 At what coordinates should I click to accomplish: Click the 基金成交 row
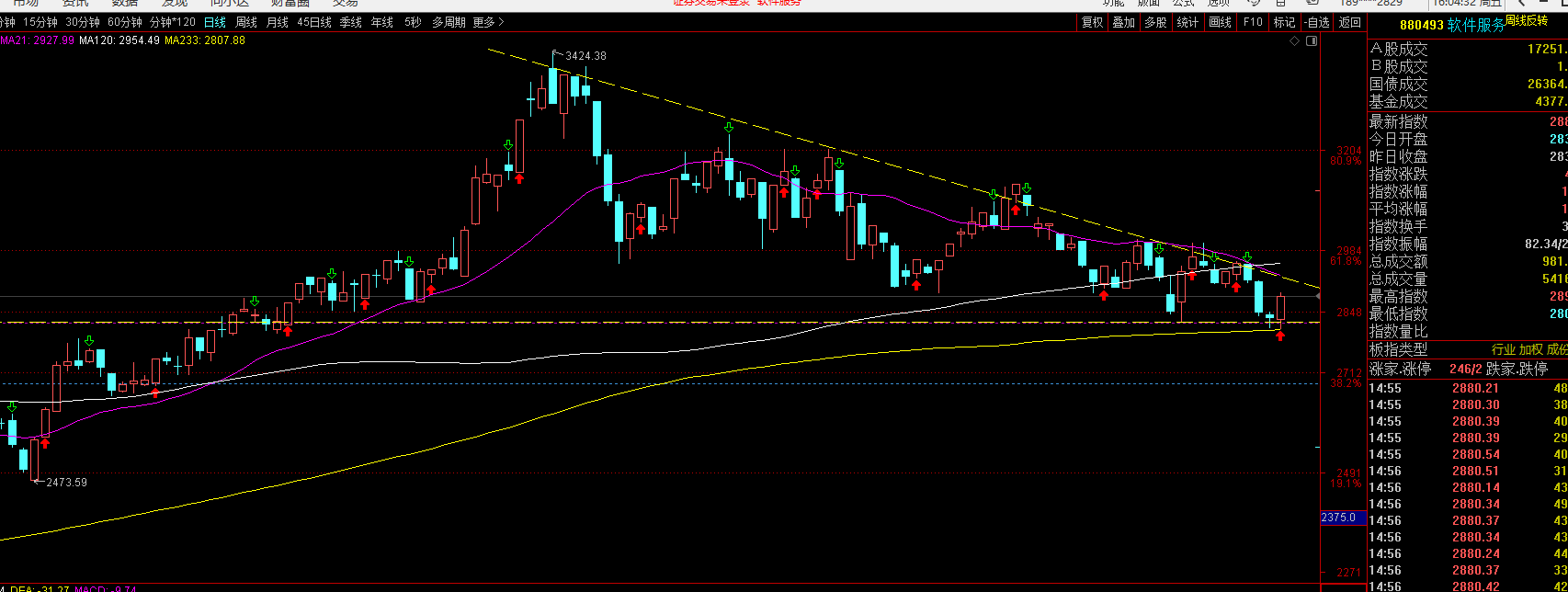1468,101
